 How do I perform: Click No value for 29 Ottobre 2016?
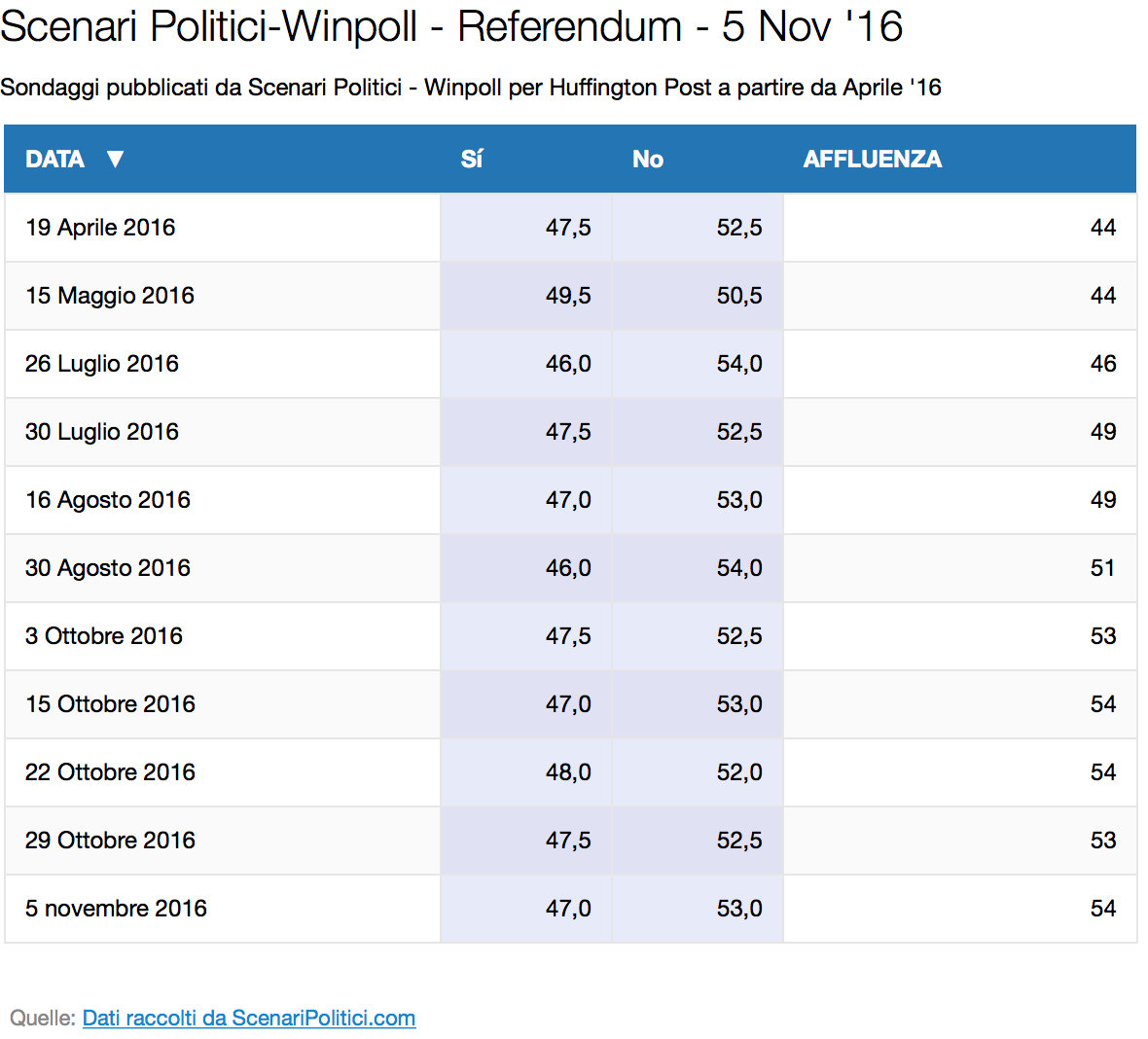[739, 841]
